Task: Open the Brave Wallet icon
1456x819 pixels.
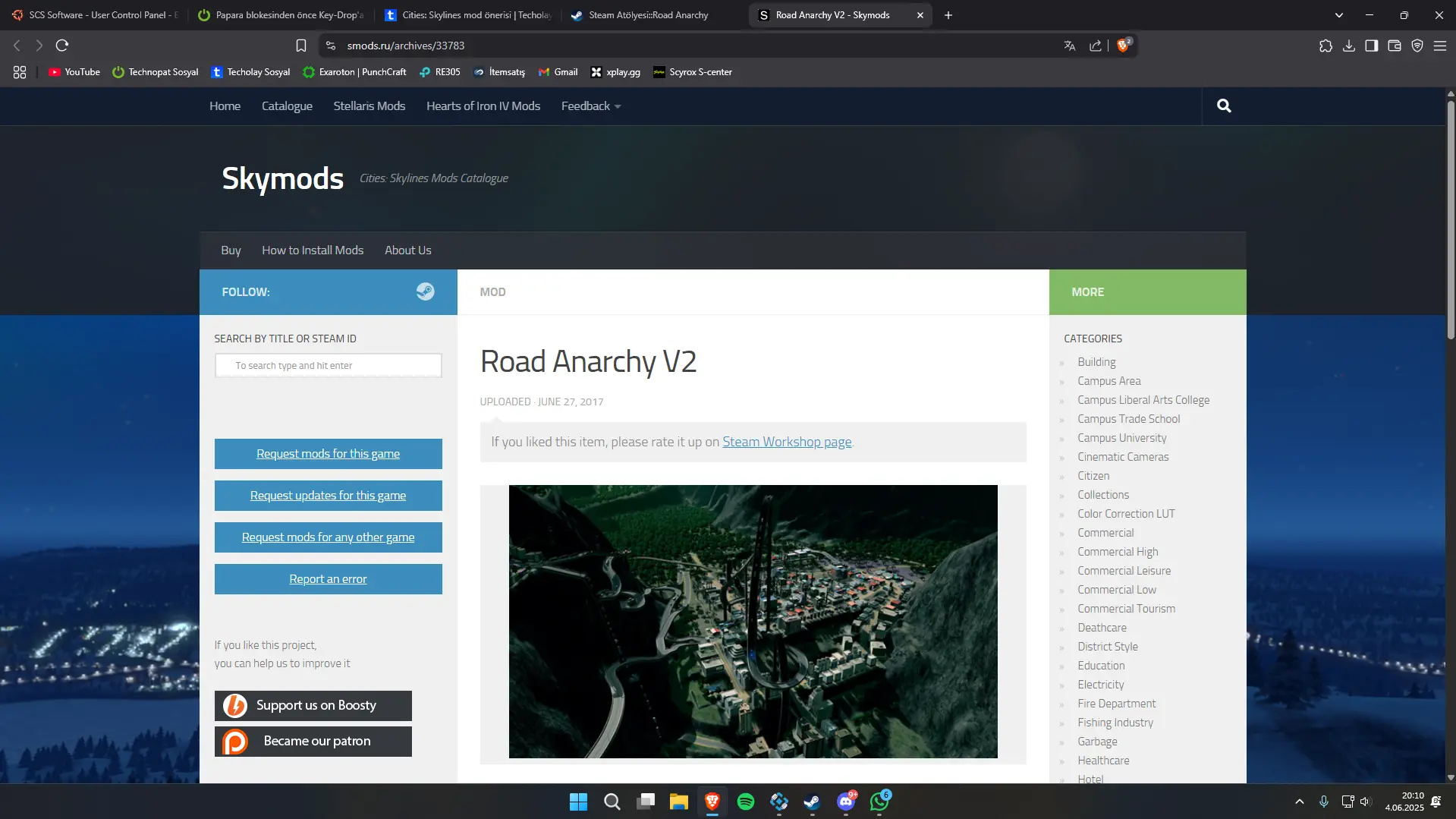Action: [x=1395, y=46]
